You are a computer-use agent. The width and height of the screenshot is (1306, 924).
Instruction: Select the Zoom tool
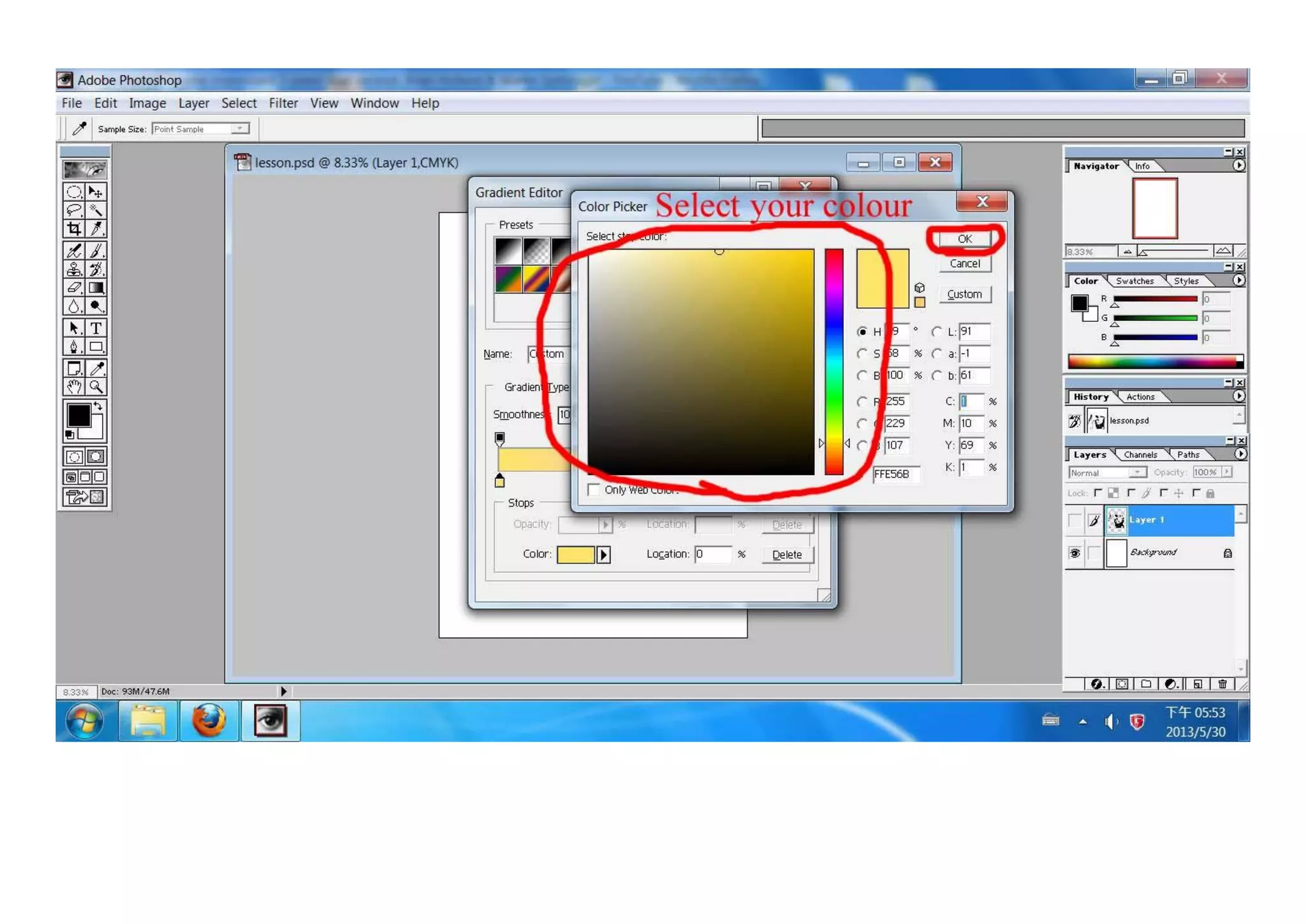click(x=96, y=386)
